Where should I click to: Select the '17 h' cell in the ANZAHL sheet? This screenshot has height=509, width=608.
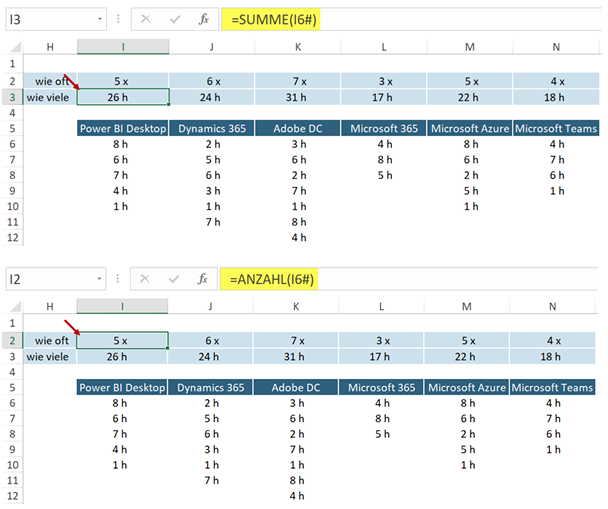pos(381,357)
